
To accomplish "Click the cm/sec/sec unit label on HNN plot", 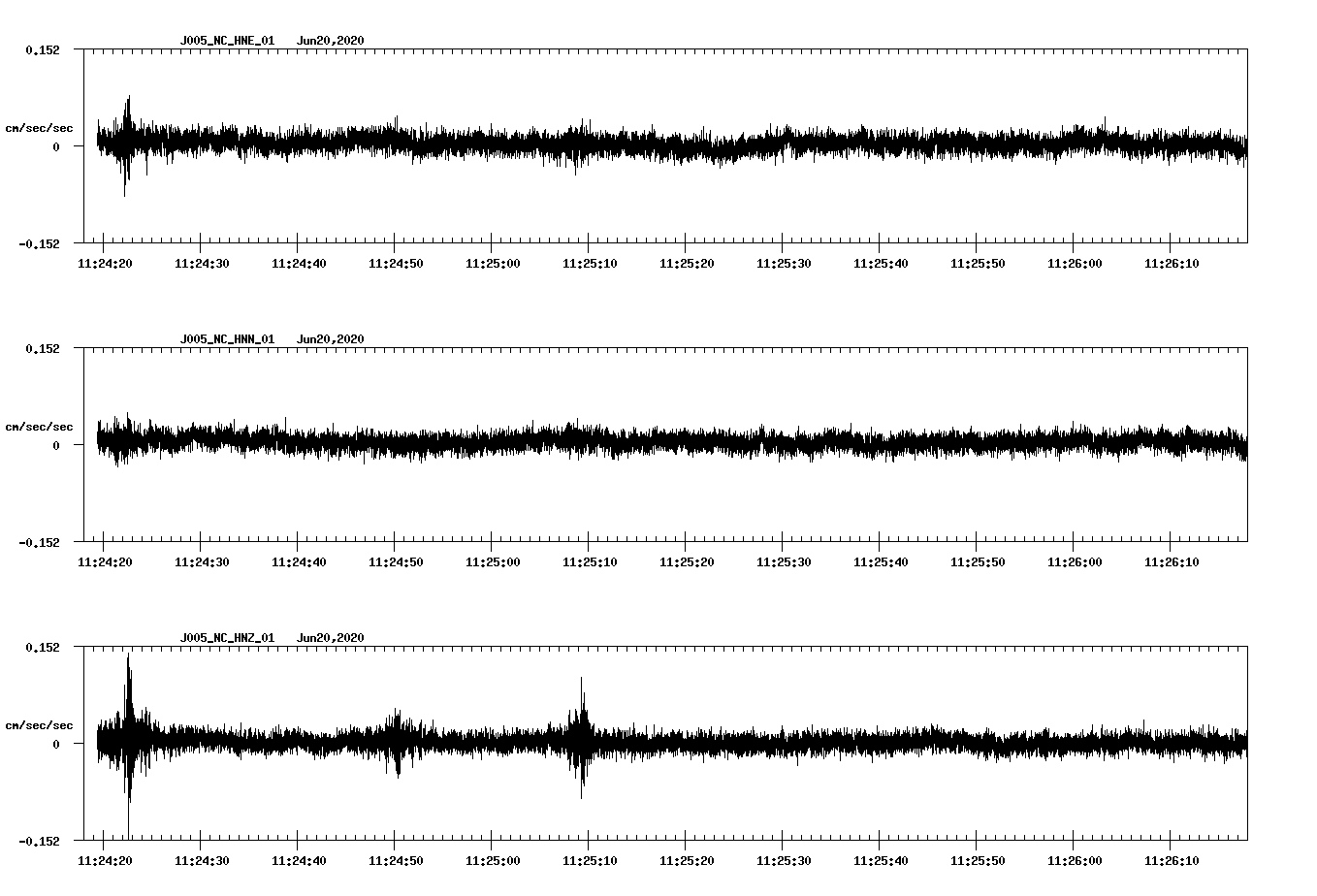I will tap(39, 427).
